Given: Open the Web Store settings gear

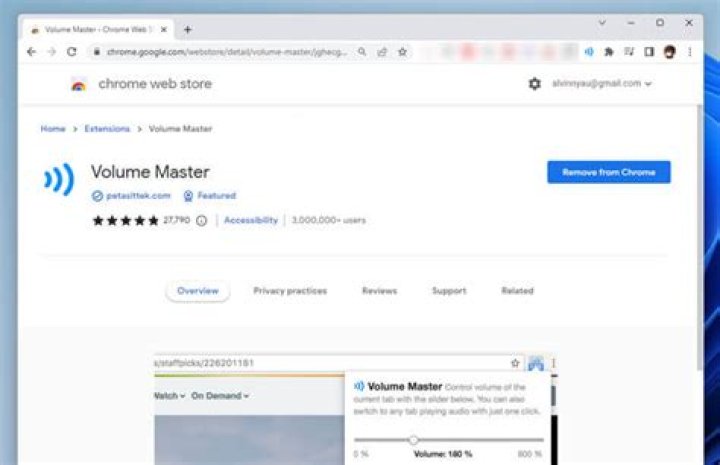Looking at the screenshot, I should click(534, 84).
